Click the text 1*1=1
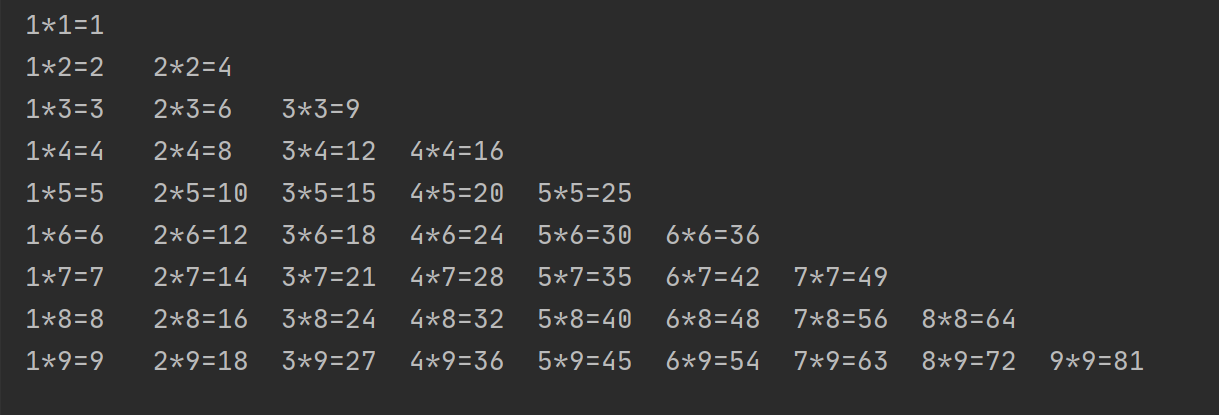Screen dimensions: 1219x415 (65, 26)
